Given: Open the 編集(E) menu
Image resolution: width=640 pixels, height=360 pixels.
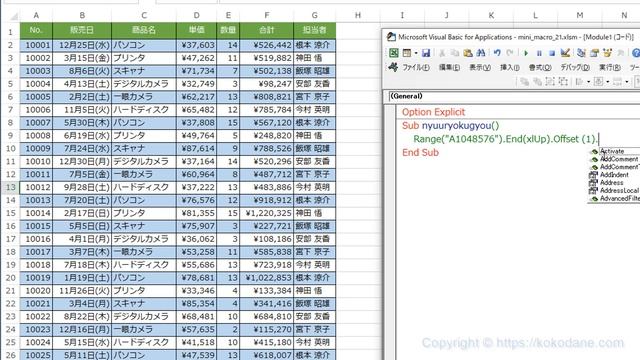Looking at the screenshot, I should pos(449,67).
